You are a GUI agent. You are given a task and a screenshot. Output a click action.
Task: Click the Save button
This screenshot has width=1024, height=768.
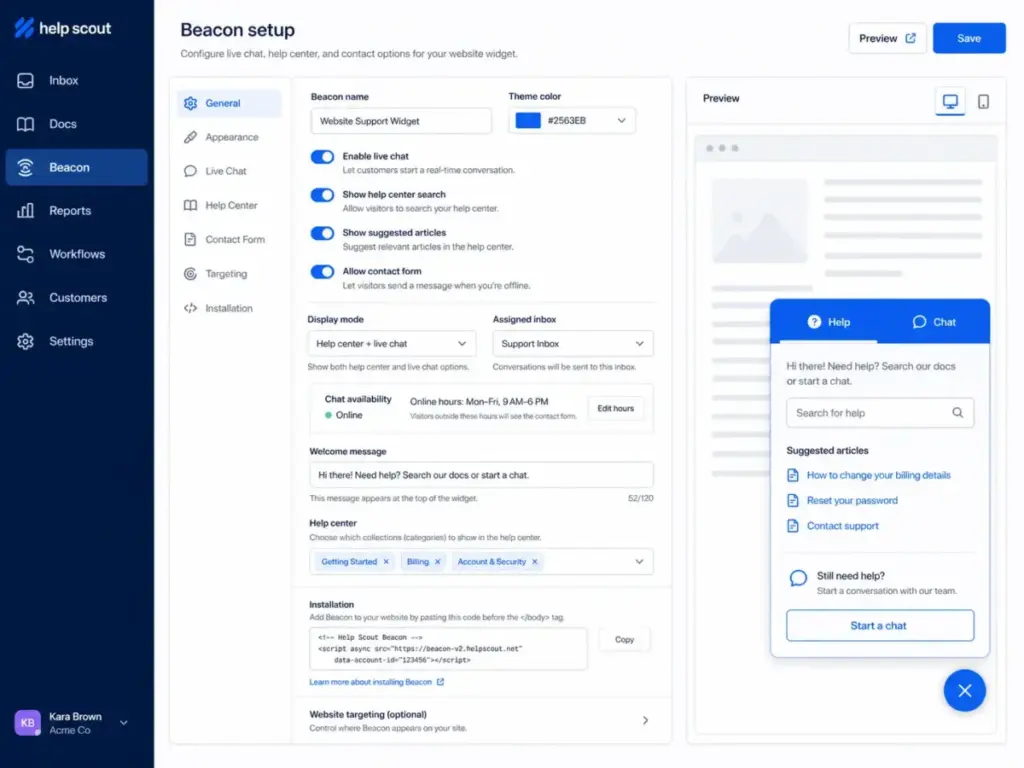click(x=968, y=39)
